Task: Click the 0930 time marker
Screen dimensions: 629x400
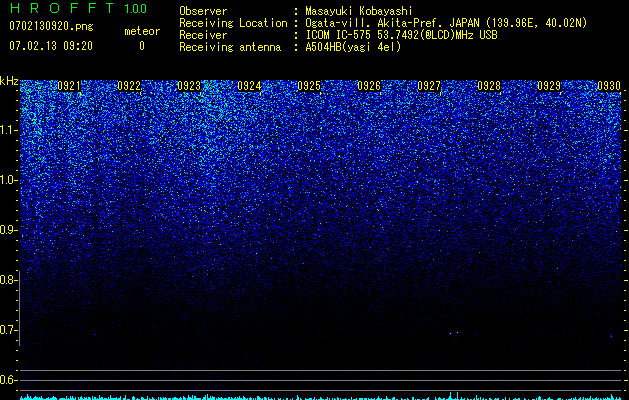Action: click(609, 86)
